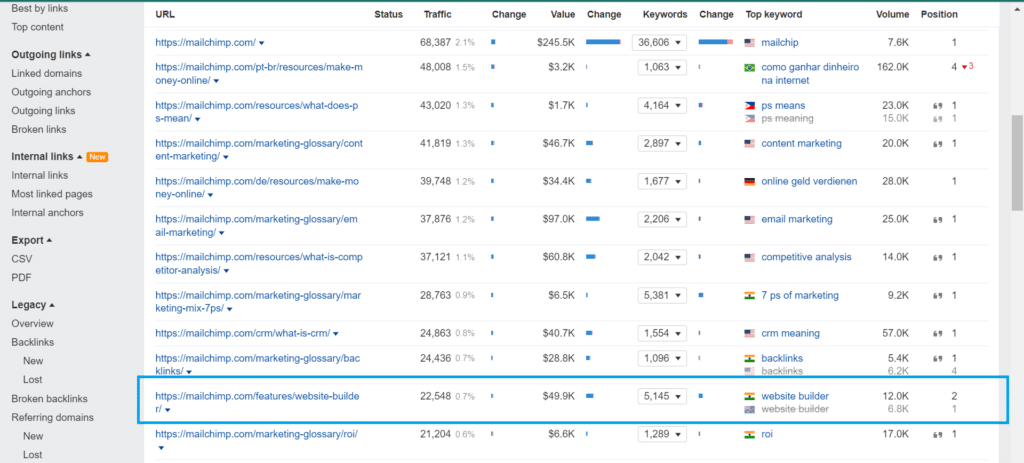Click the India flag beside 7 ps of marketing
Image resolution: width=1024 pixels, height=463 pixels.
point(750,295)
